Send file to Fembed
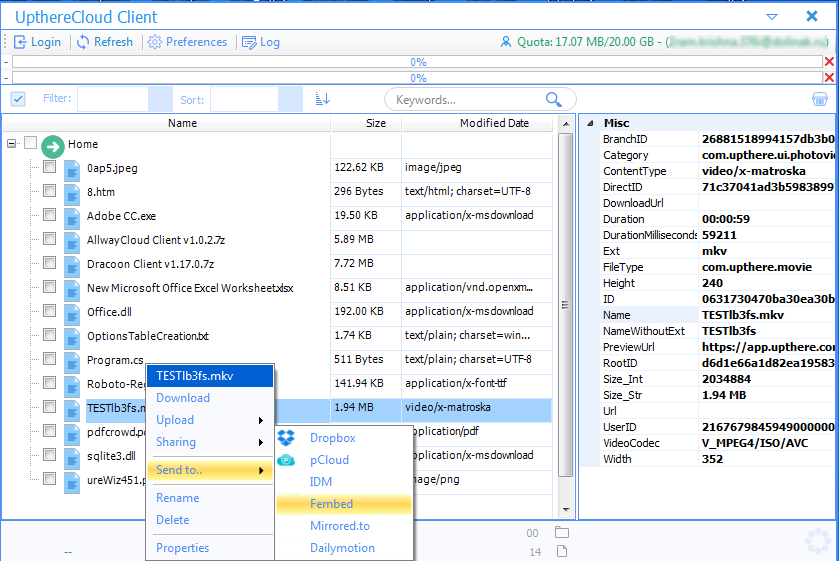This screenshot has width=839, height=561. coord(344,504)
